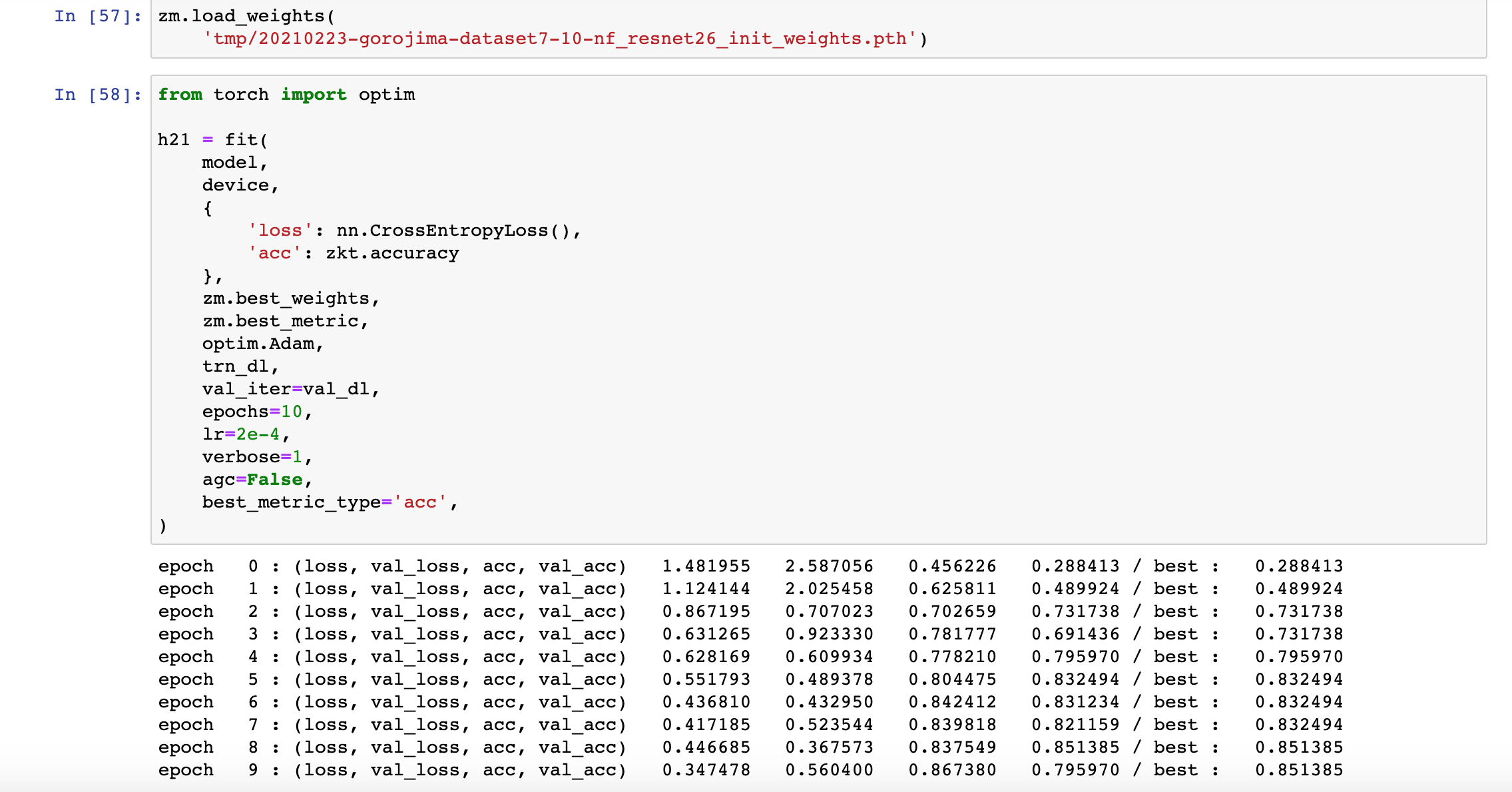Click val_loss value 0.367573 in epoch 8

click(x=830, y=747)
